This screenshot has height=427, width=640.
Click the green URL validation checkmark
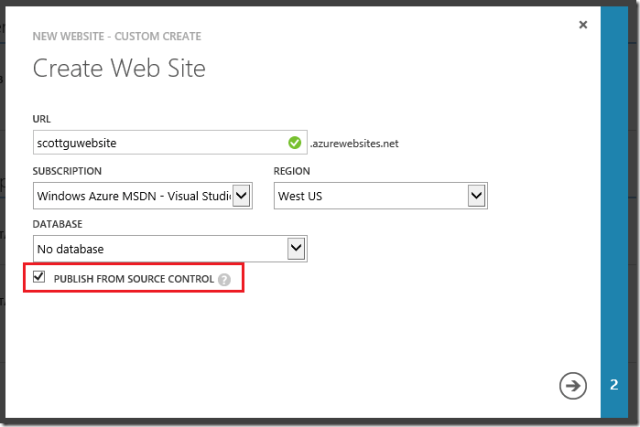[x=294, y=143]
